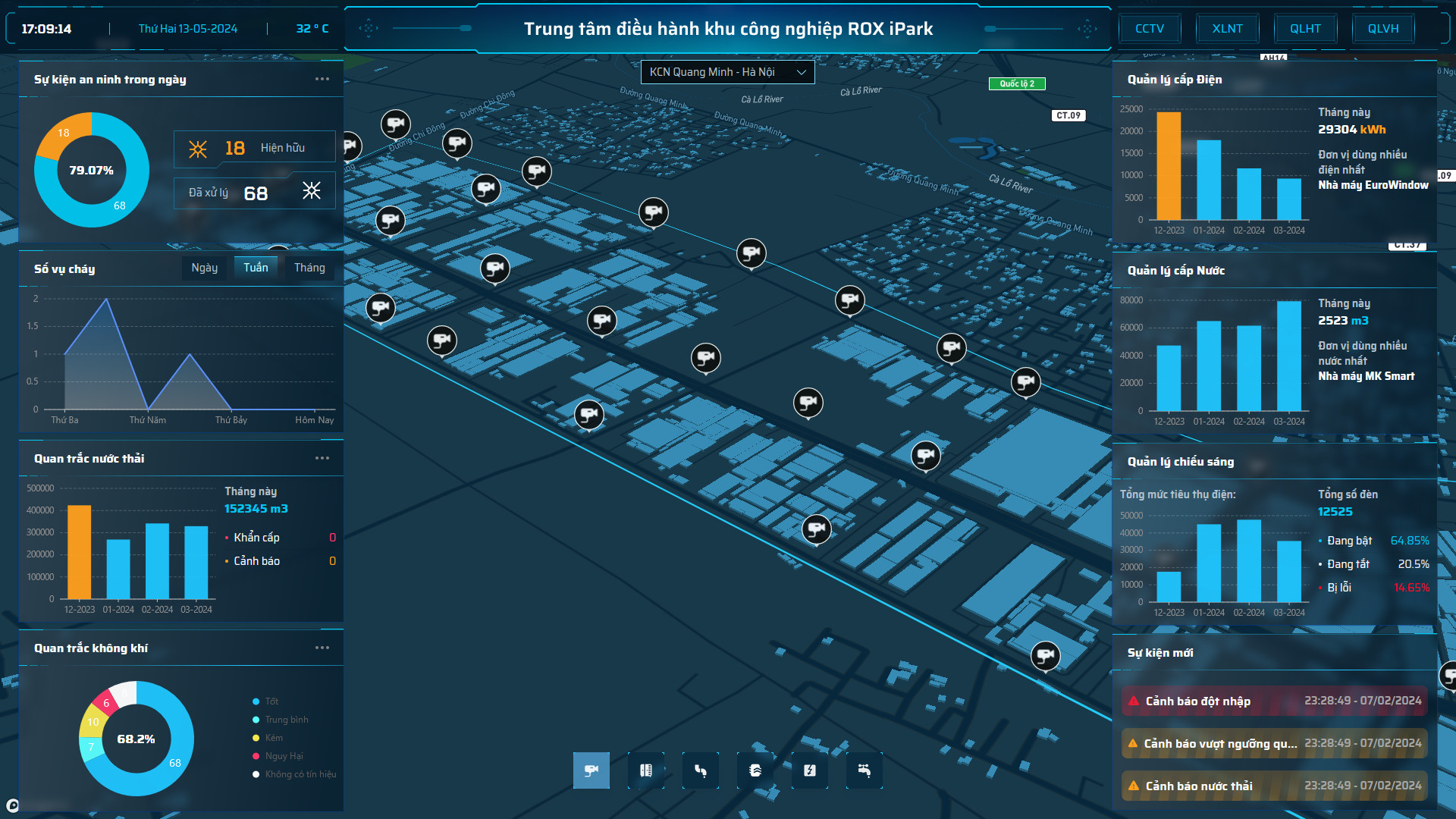Click the air filter layer icon

coord(755,770)
